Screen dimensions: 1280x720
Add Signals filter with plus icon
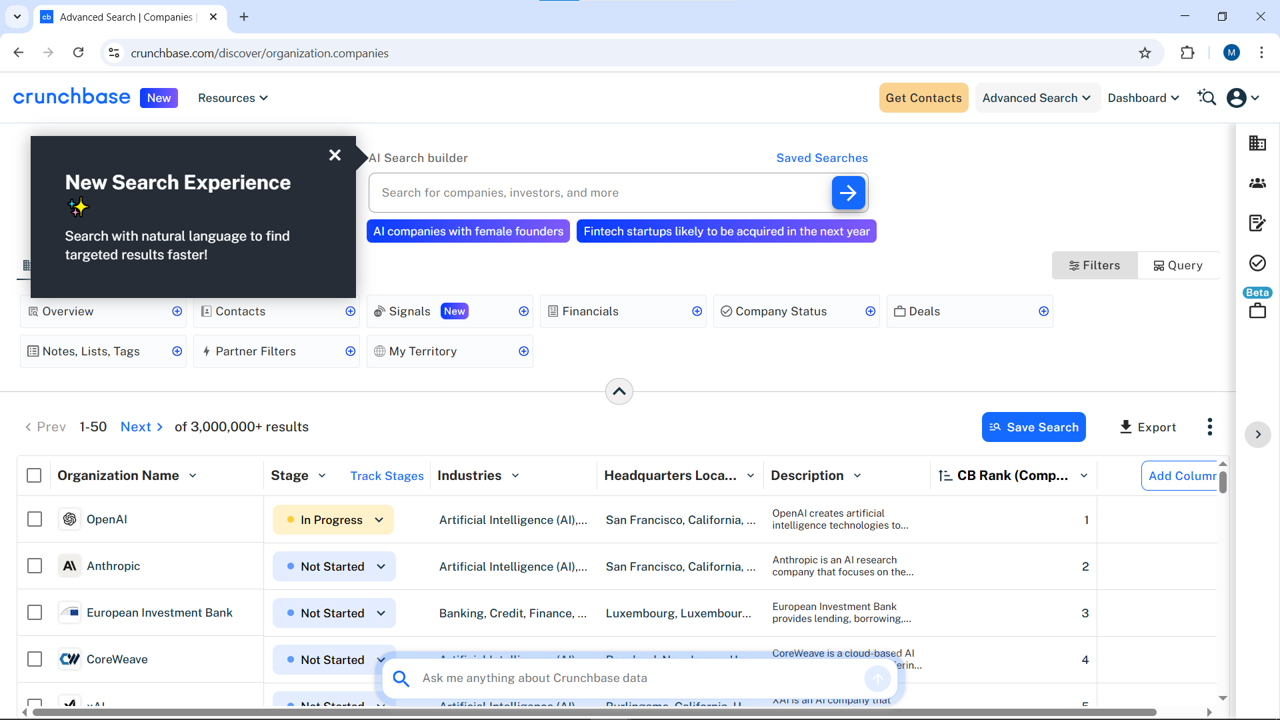pyautogui.click(x=523, y=312)
